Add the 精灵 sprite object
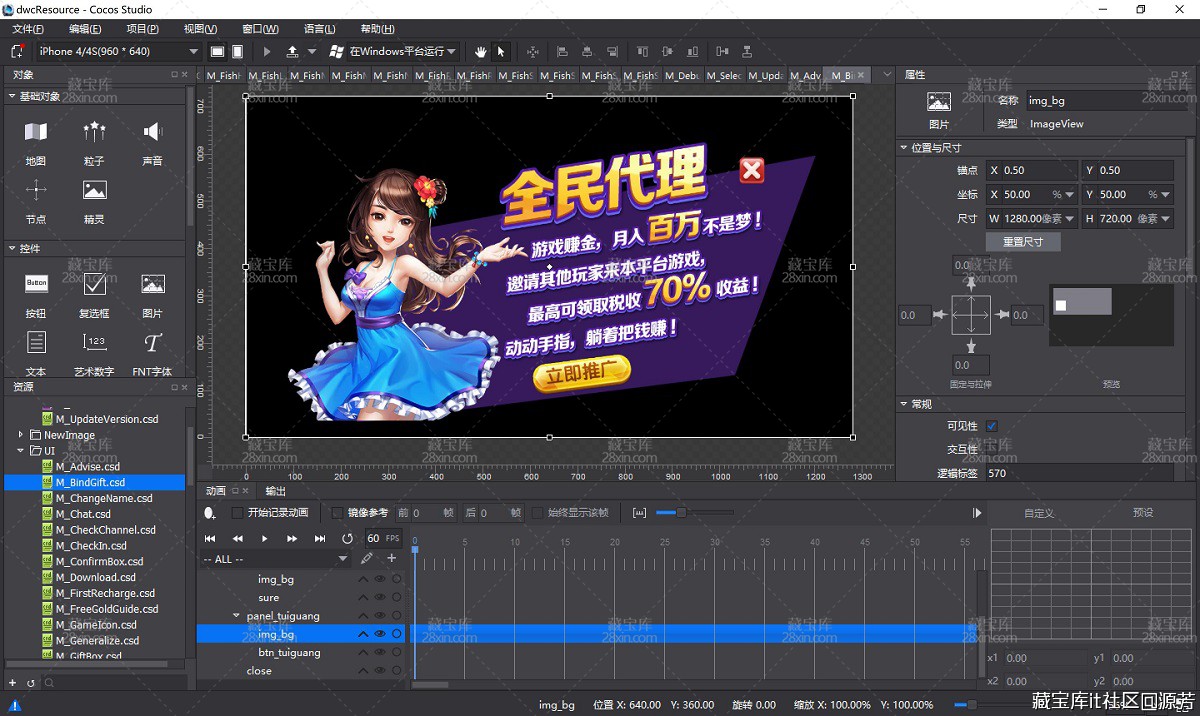The height and width of the screenshot is (716, 1200). tap(94, 201)
